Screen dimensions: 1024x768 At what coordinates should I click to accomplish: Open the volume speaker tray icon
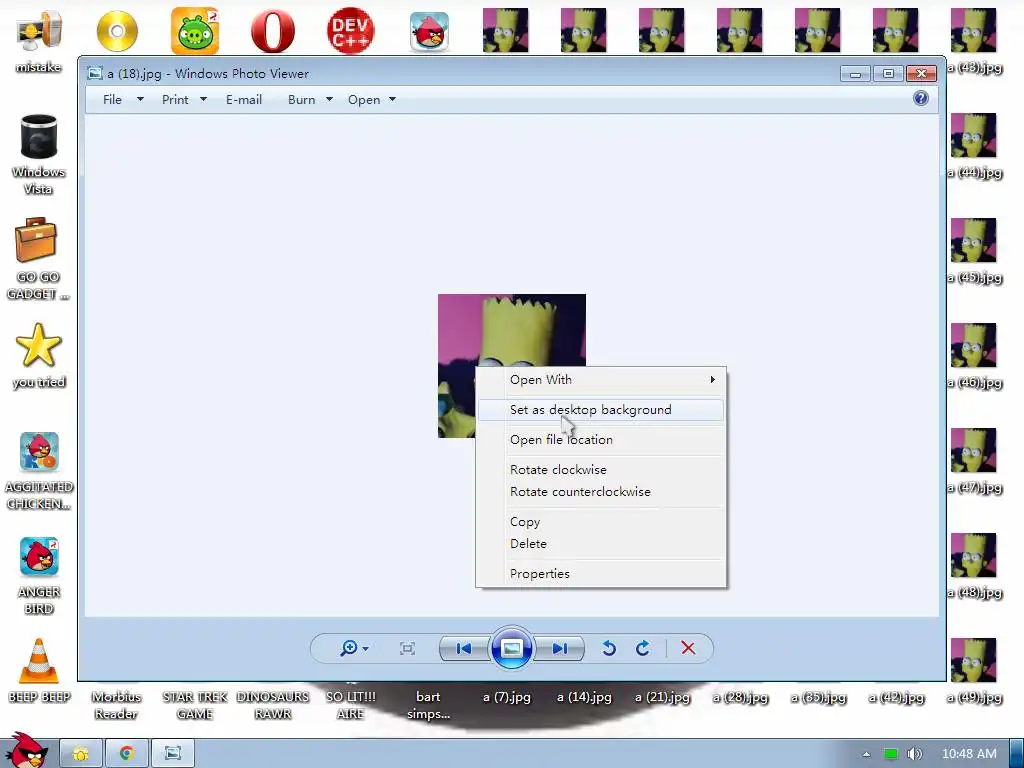coord(914,754)
